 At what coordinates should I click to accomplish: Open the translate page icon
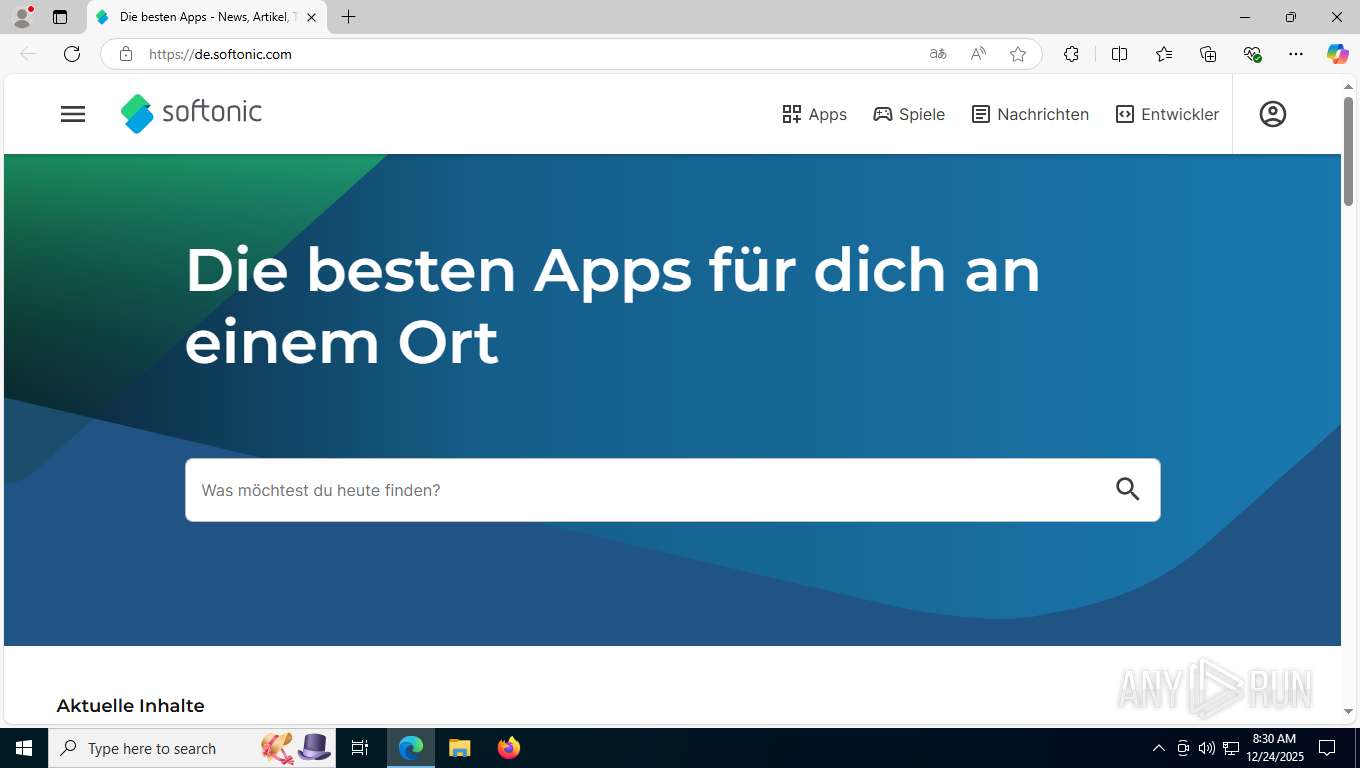938,54
